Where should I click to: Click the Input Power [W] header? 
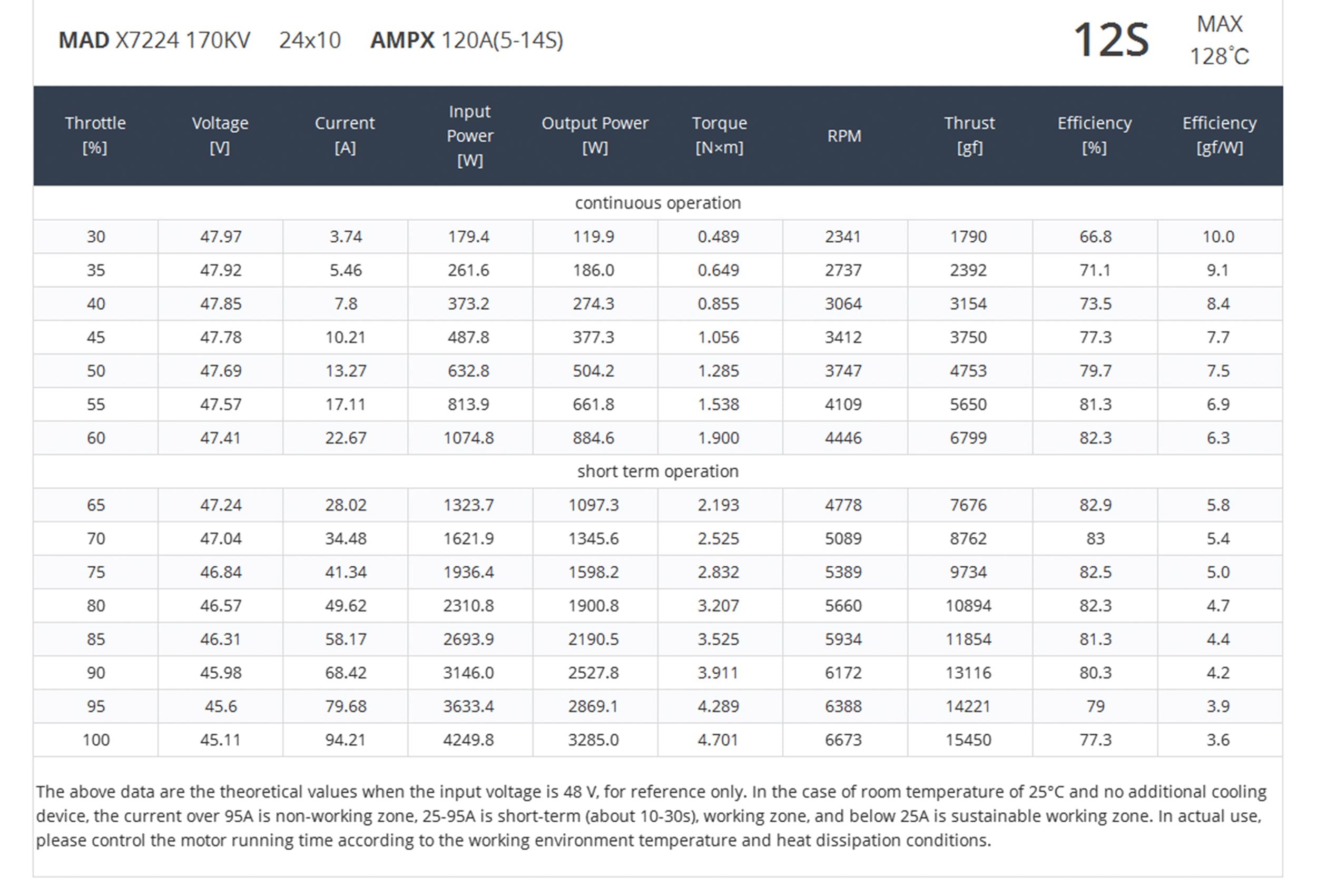(470, 135)
